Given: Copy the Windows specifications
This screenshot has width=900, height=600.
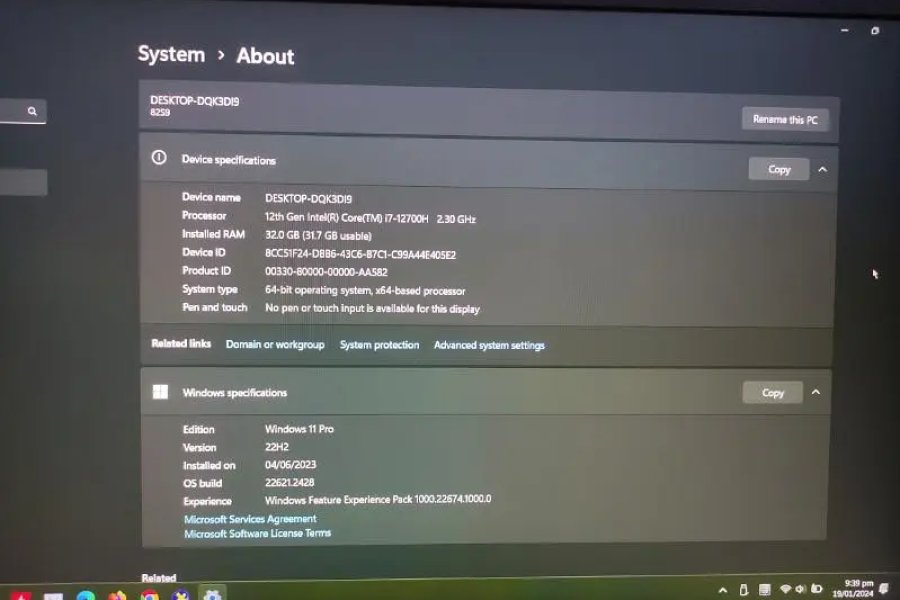Looking at the screenshot, I should click(x=773, y=393).
